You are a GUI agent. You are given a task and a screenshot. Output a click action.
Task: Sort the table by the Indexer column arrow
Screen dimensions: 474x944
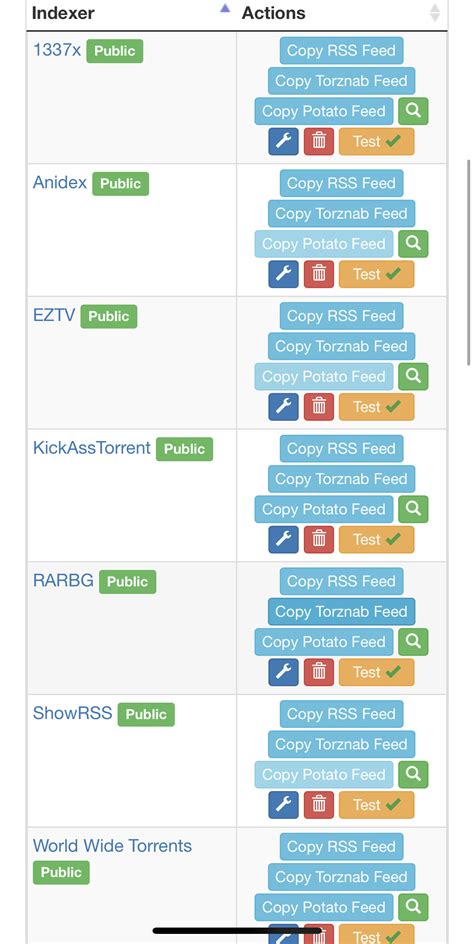click(x=225, y=8)
